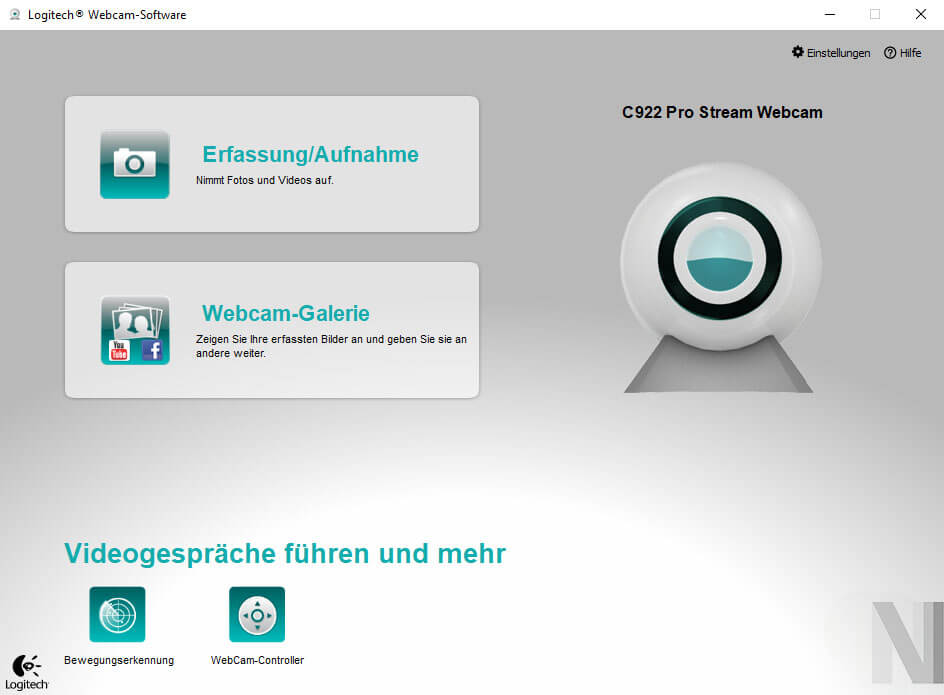
Task: Select the Bewegungserkennung motion detection icon
Action: click(117, 613)
